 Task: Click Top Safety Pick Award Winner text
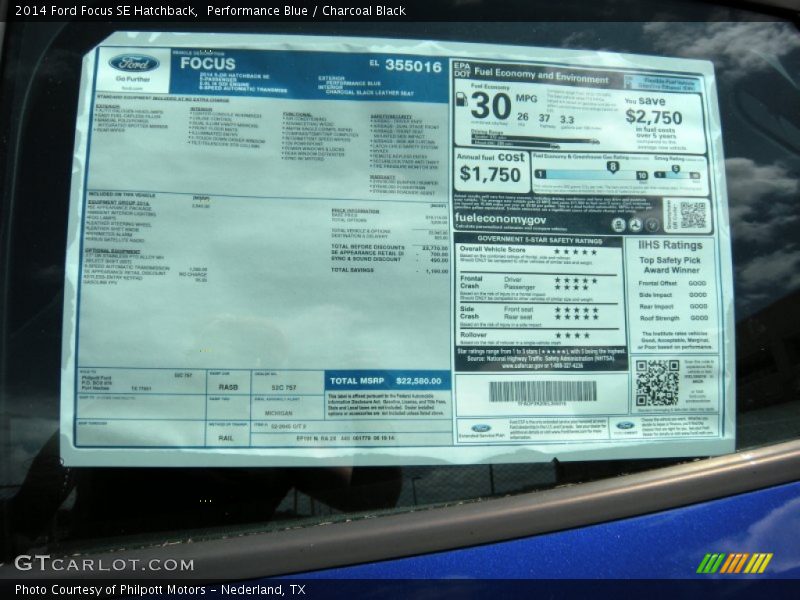point(670,265)
